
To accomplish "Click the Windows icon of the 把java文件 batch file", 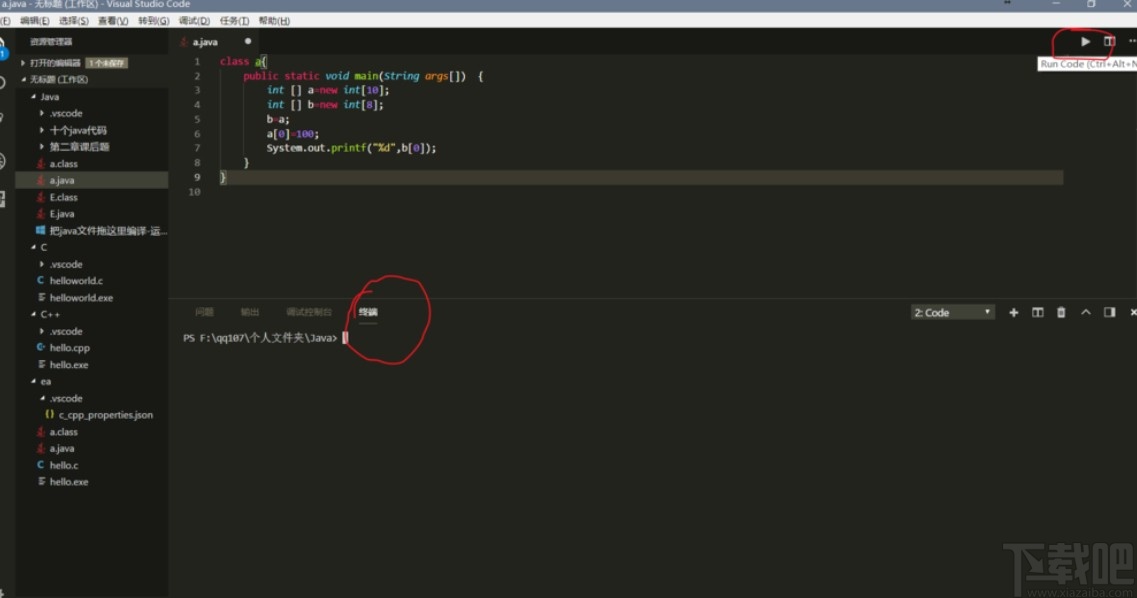I will pos(41,231).
